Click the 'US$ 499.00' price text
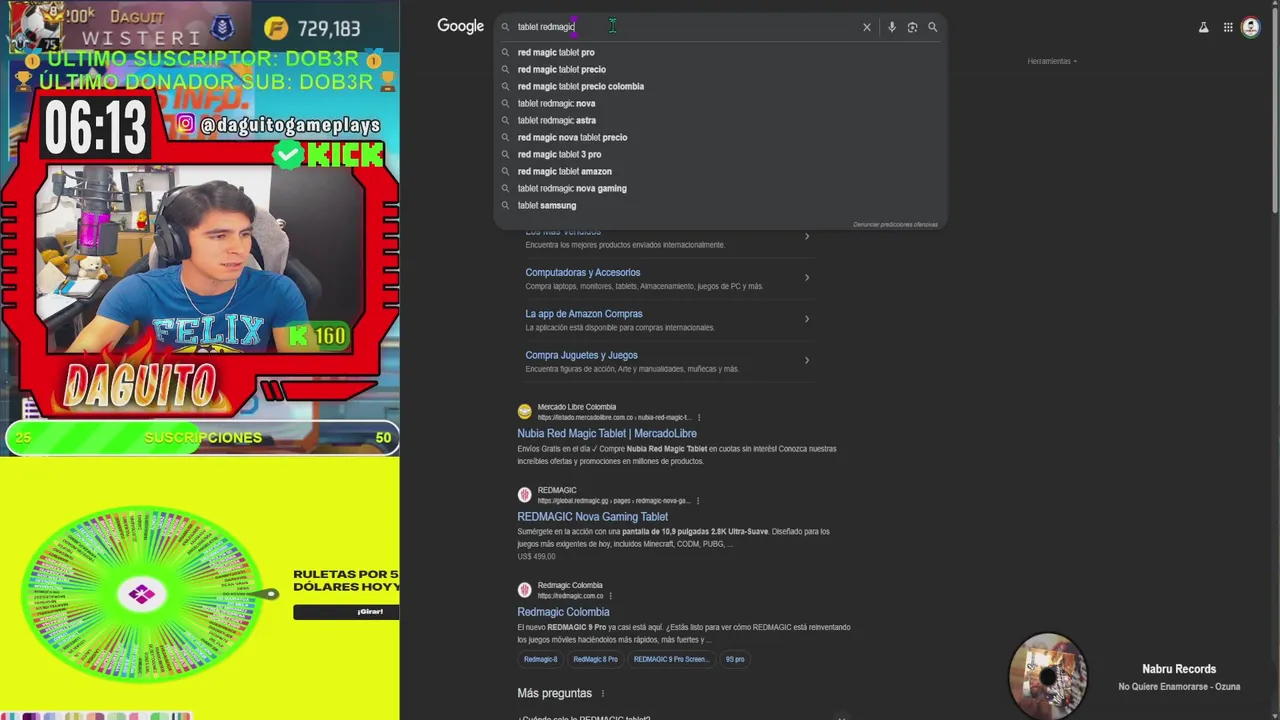This screenshot has width=1280, height=720. (x=536, y=557)
